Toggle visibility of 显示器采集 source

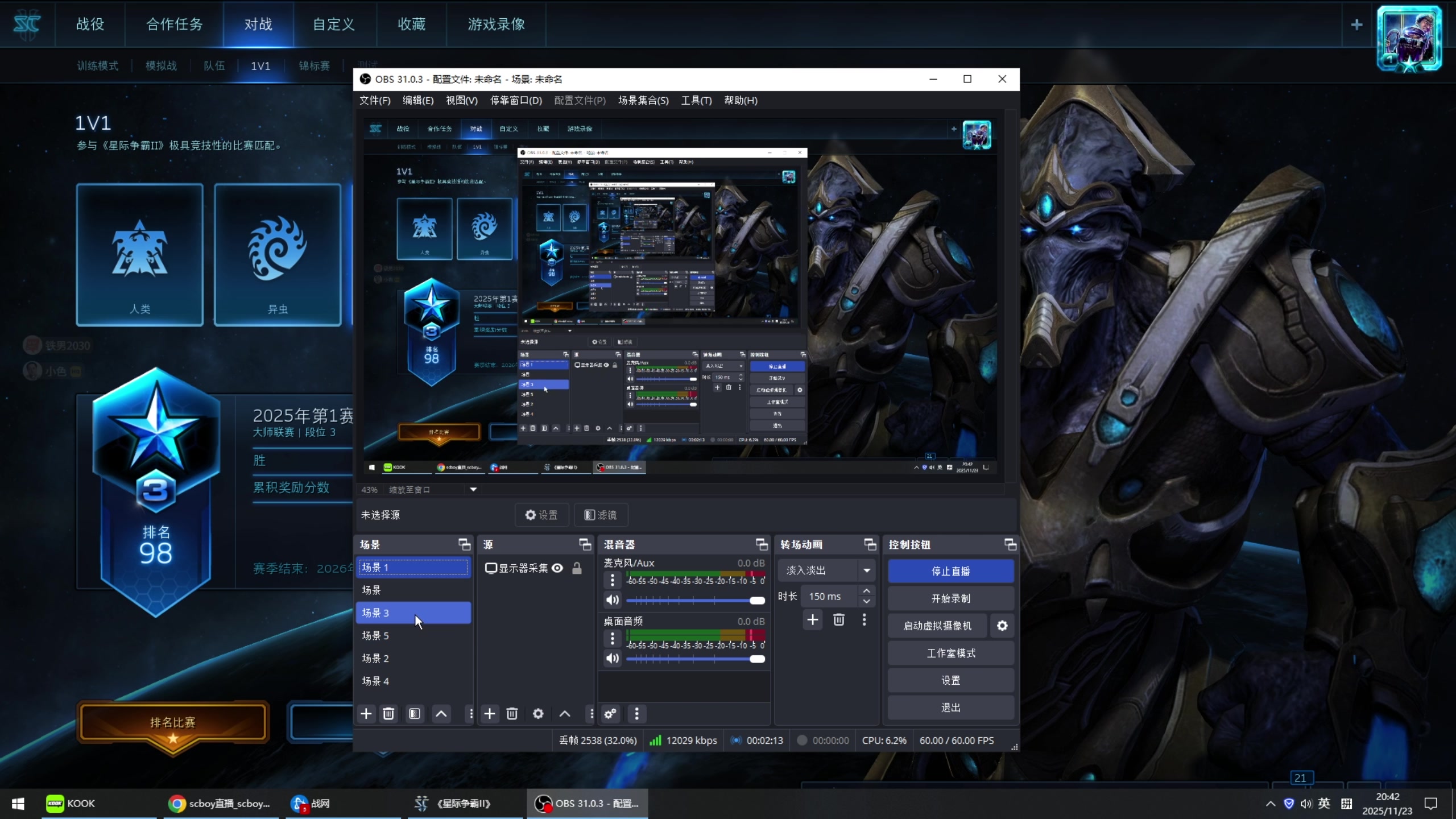click(x=557, y=568)
